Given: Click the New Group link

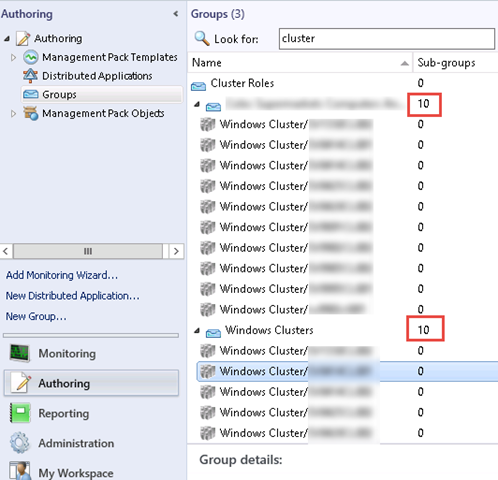Looking at the screenshot, I should click(x=36, y=316).
